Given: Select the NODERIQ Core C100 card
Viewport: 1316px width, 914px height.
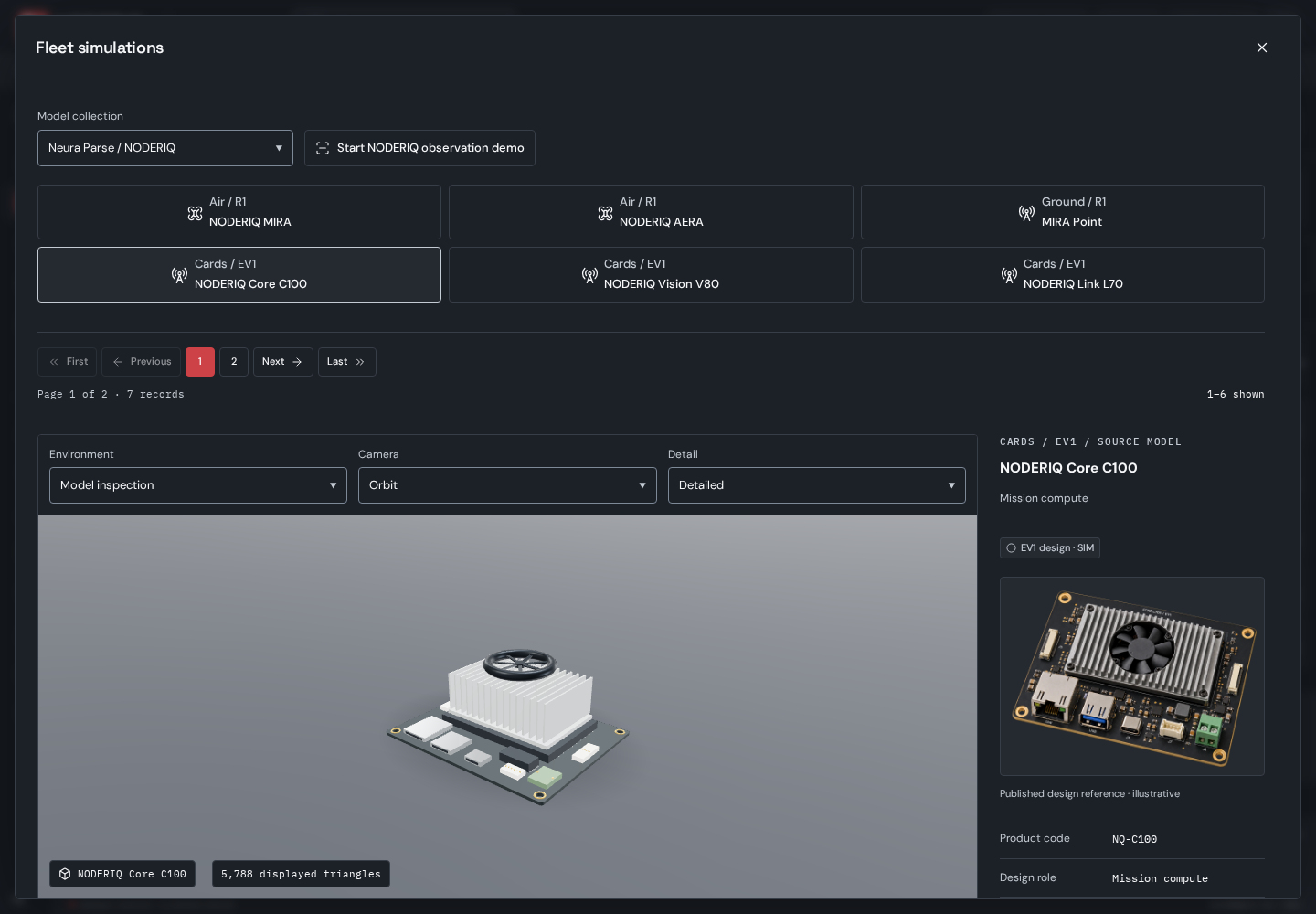Looking at the screenshot, I should pos(239,274).
